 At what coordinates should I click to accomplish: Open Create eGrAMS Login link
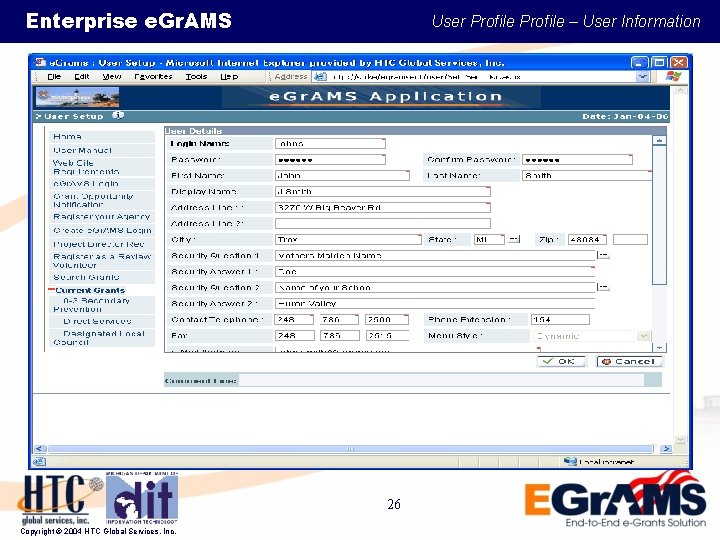pyautogui.click(x=102, y=230)
